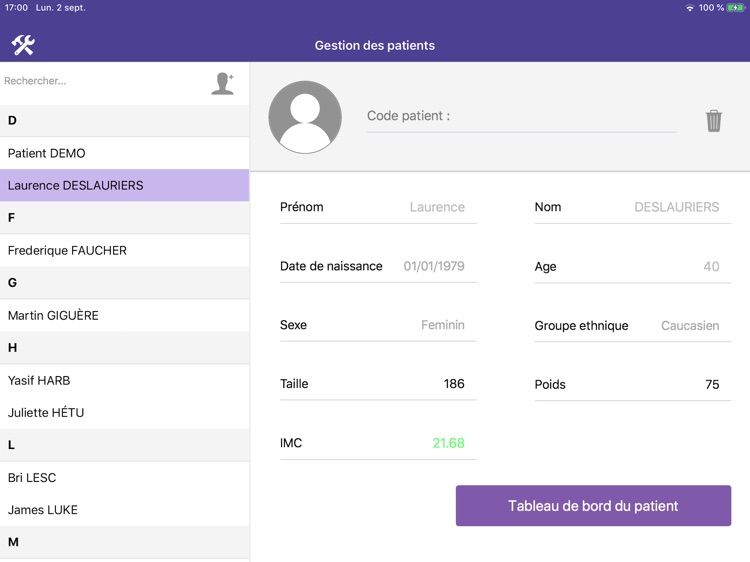Screen dimensions: 750x562
Task: Focus the Rechercher search field
Action: click(103, 81)
